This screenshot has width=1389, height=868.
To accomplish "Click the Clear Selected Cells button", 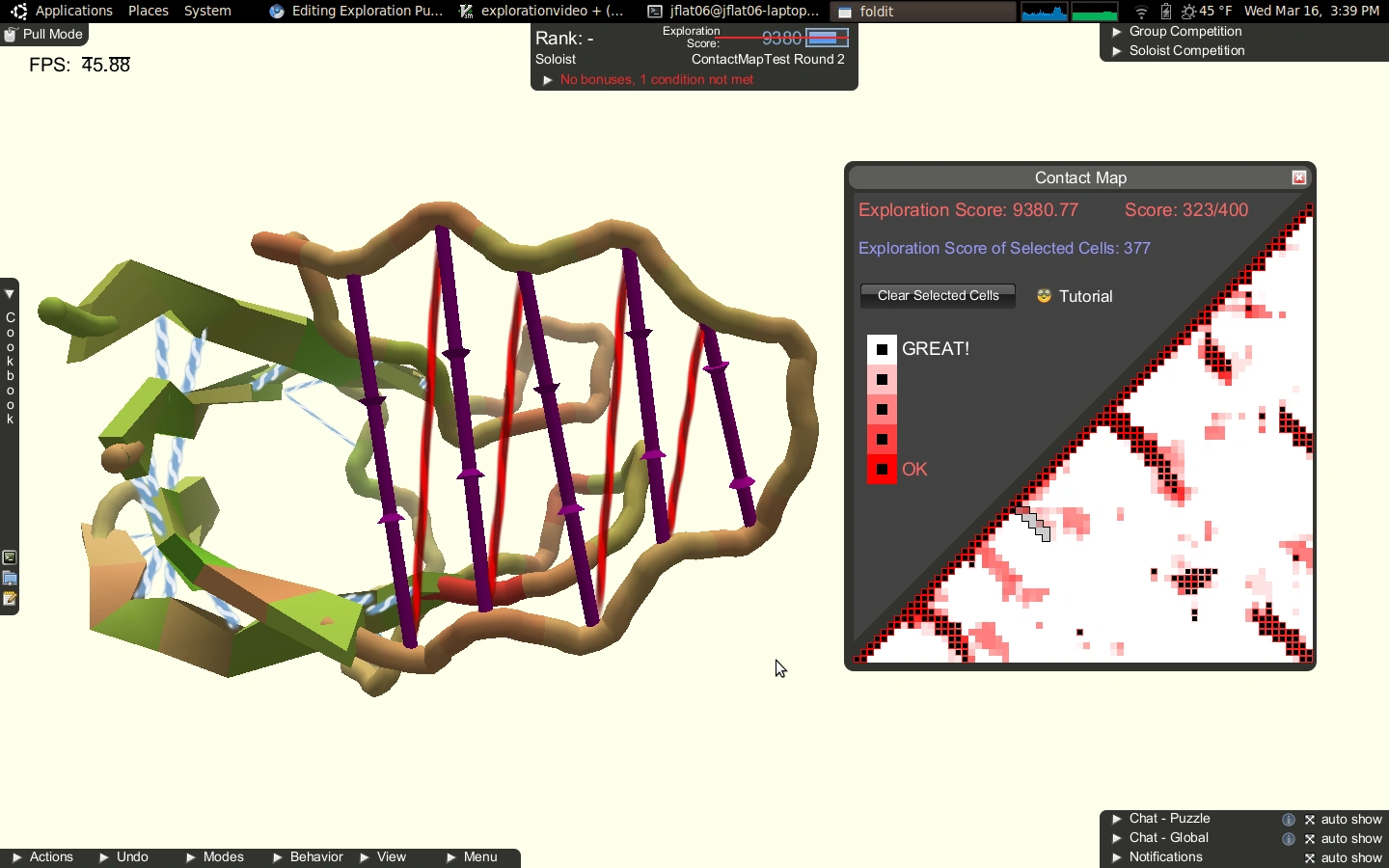I will coord(938,296).
